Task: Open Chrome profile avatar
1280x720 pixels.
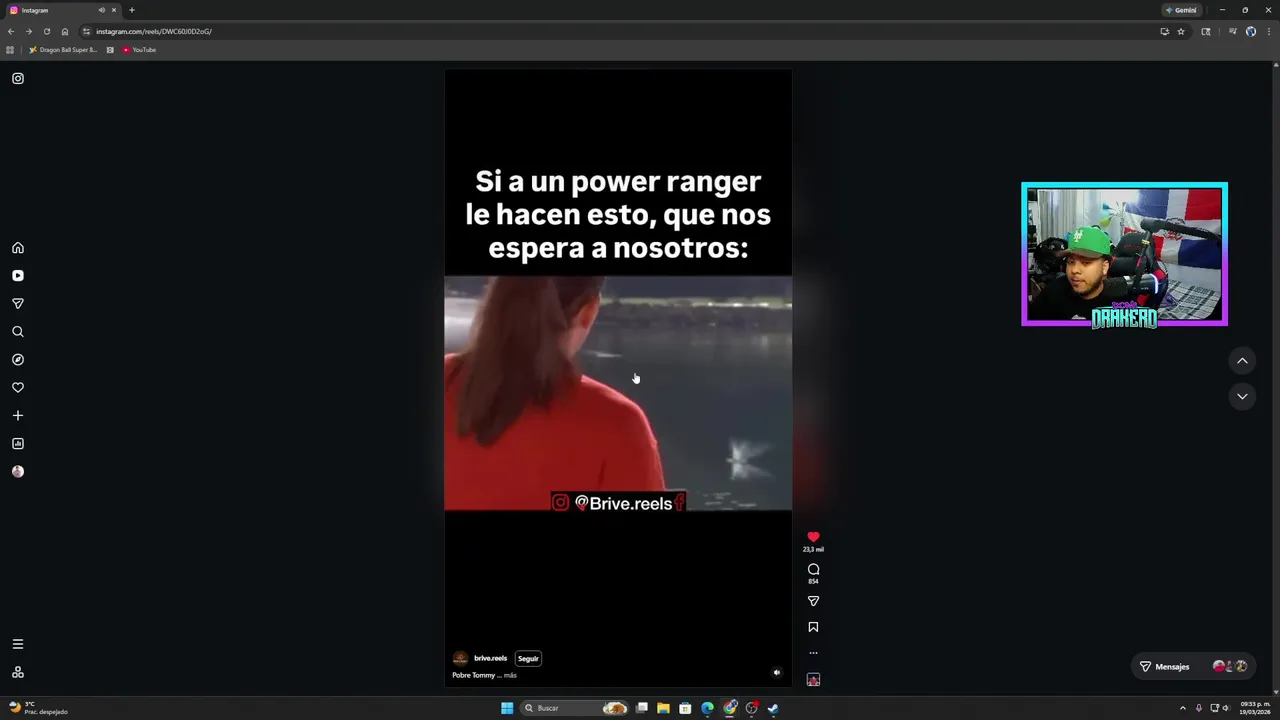Action: [1250, 31]
